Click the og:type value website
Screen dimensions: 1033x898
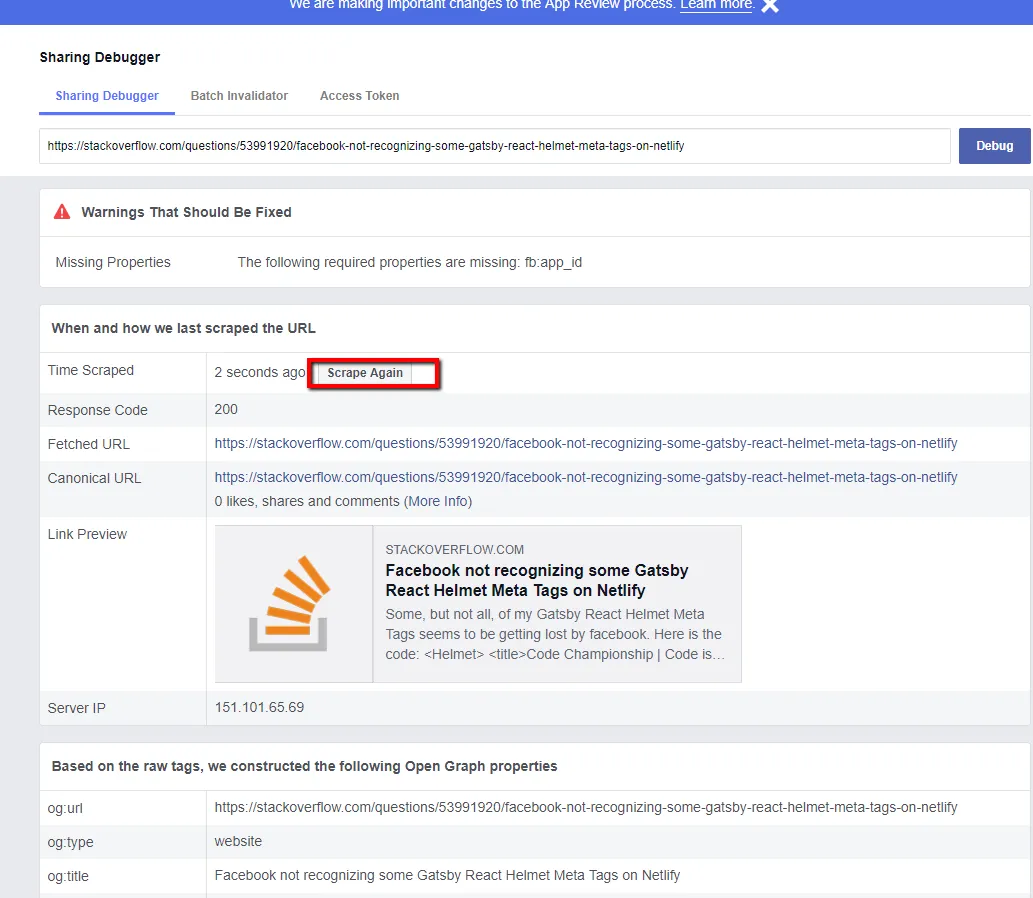[x=238, y=841]
